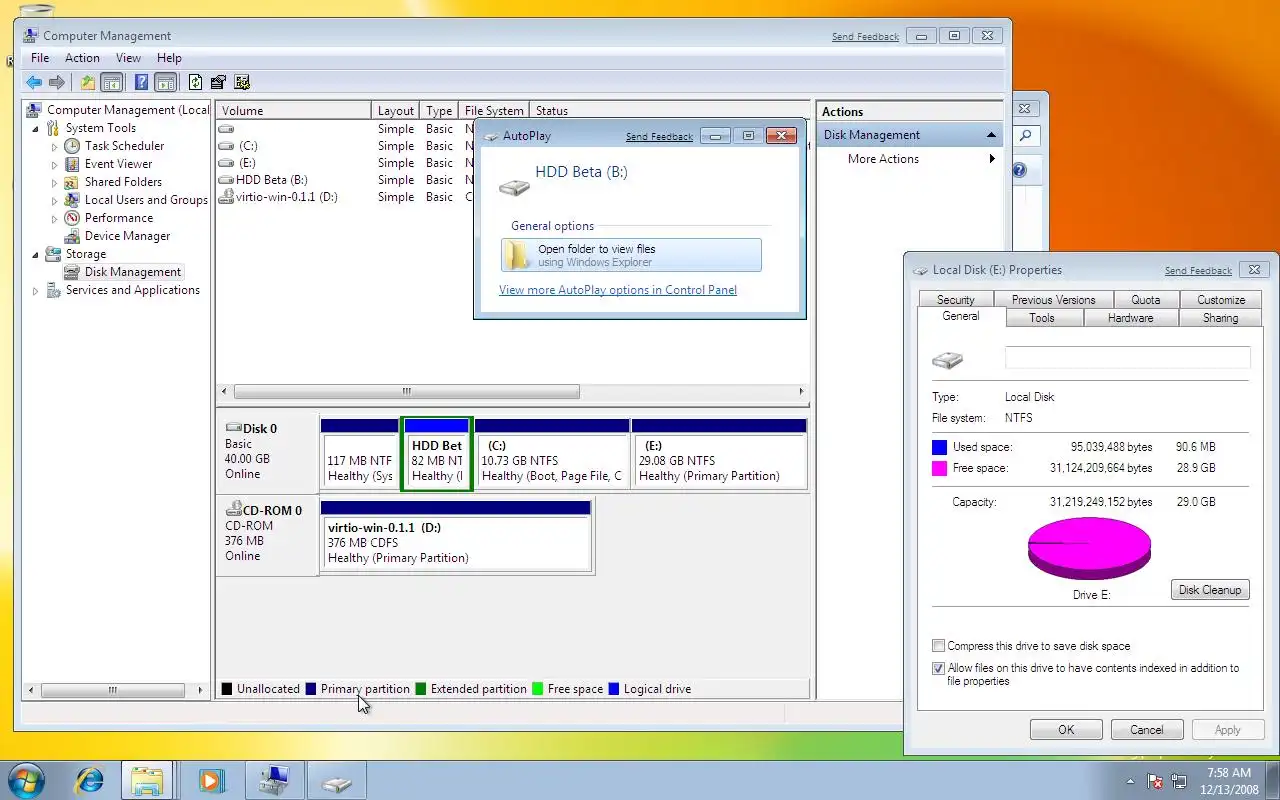The width and height of the screenshot is (1280, 800).
Task: Select the Disk Management icon in tree
Action: click(x=72, y=272)
